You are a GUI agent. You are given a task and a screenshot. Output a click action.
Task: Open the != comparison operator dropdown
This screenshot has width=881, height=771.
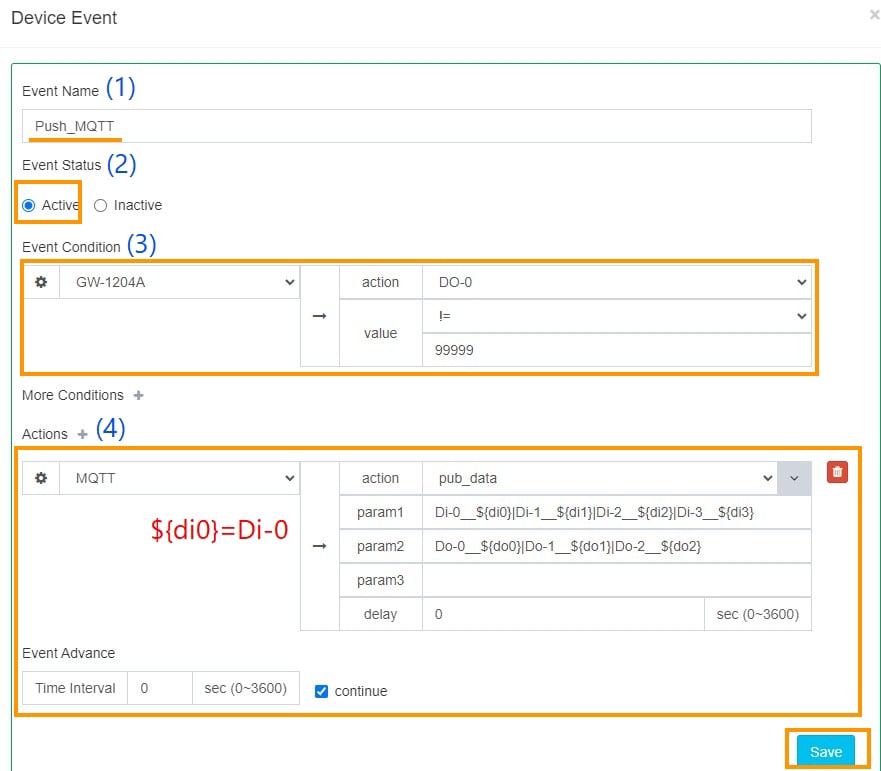(616, 316)
